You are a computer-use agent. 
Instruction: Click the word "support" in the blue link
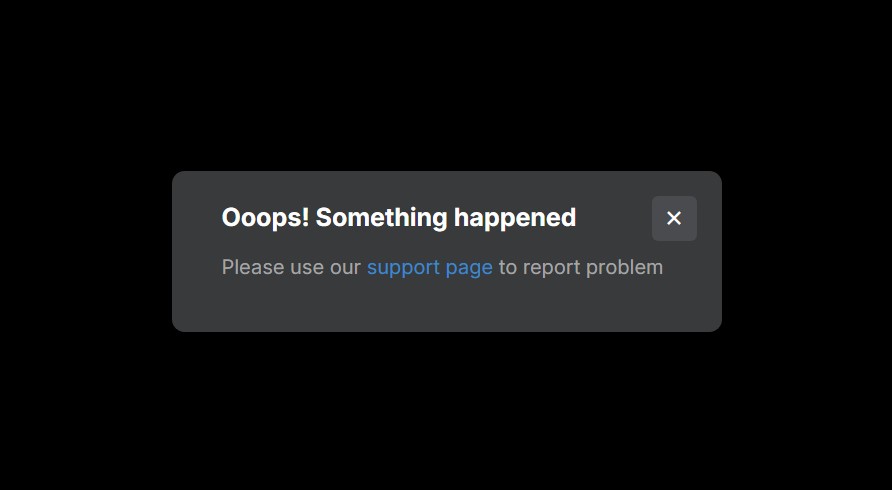(403, 268)
